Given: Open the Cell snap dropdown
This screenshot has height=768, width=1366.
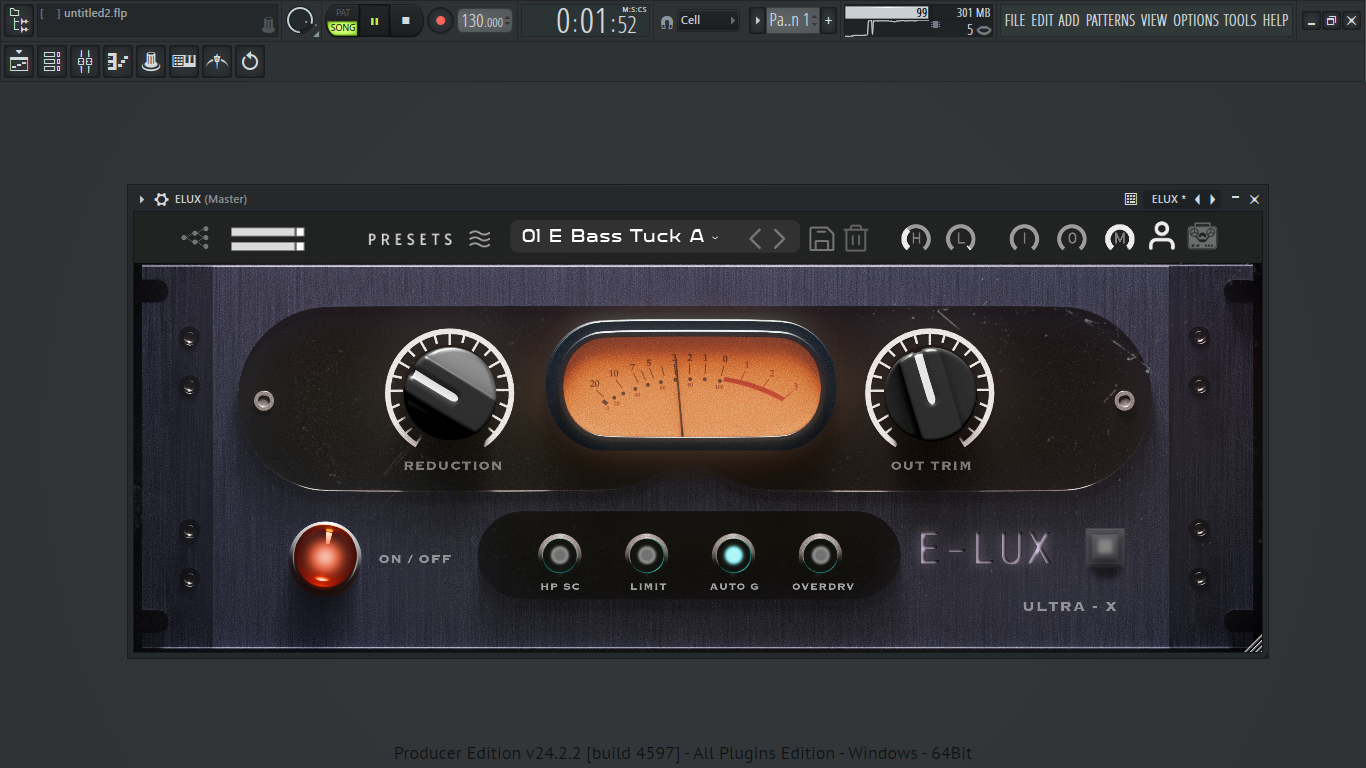Looking at the screenshot, I should pyautogui.click(x=709, y=20).
